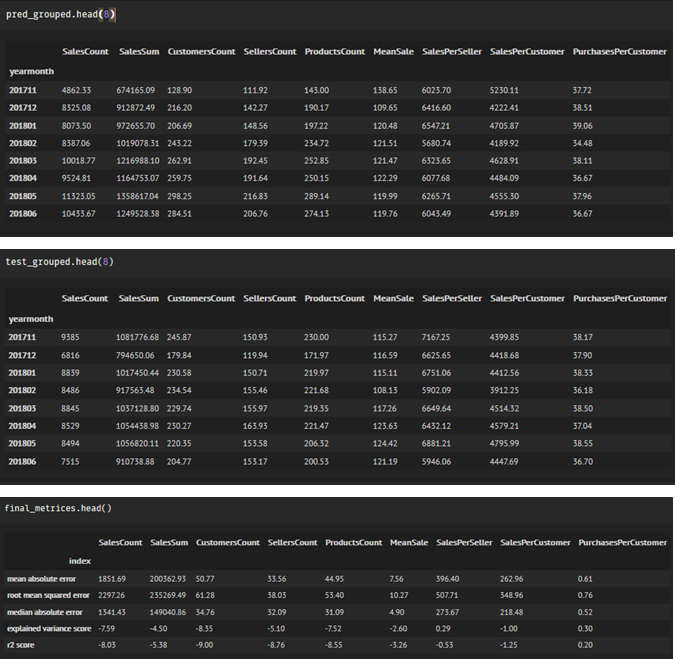Viewport: 675px width, 659px height.
Task: Select the 1851.69 mean absolute error value
Action: [x=112, y=579]
